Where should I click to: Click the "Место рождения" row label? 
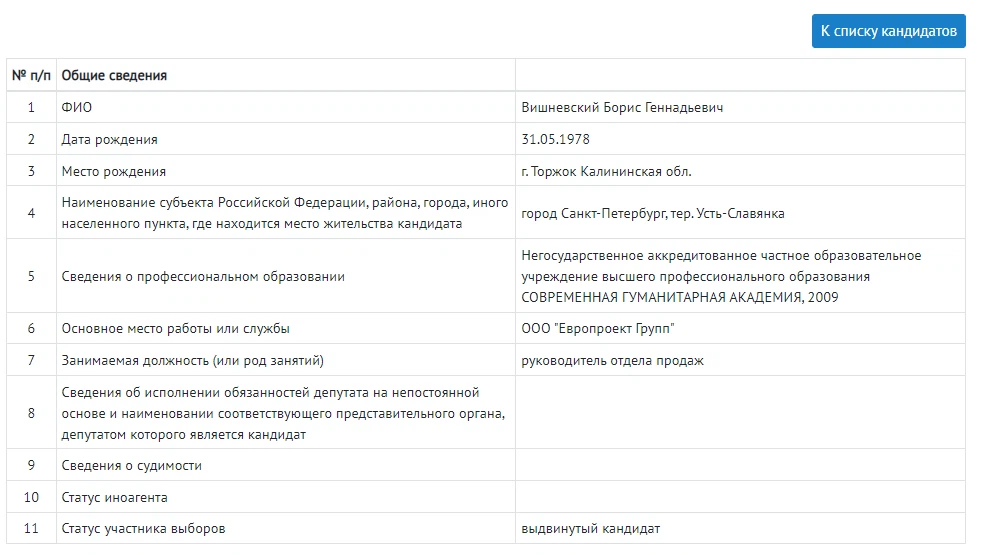point(114,171)
